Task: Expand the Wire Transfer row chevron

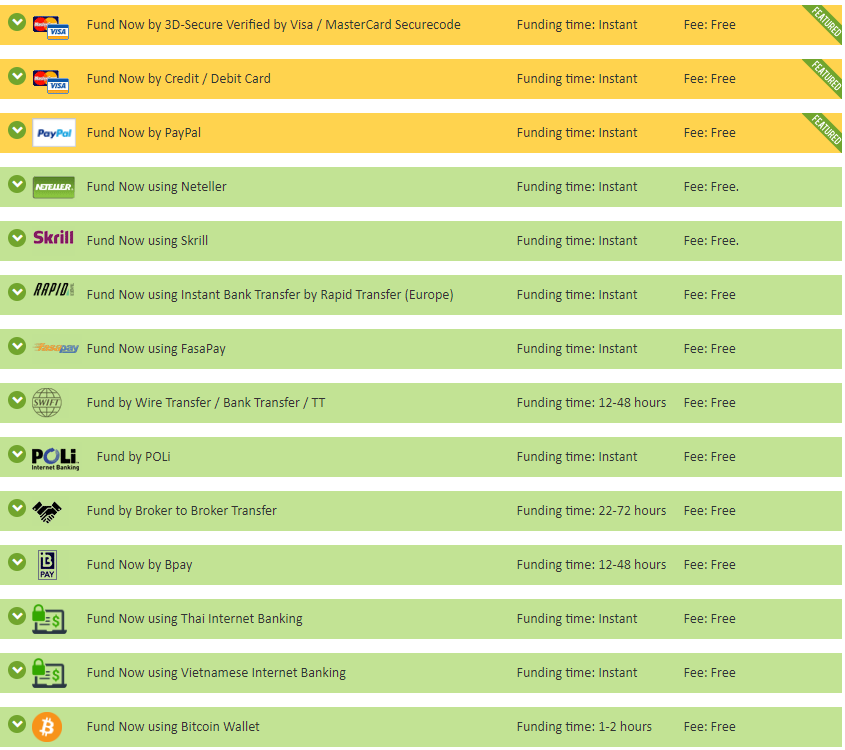Action: pos(17,400)
